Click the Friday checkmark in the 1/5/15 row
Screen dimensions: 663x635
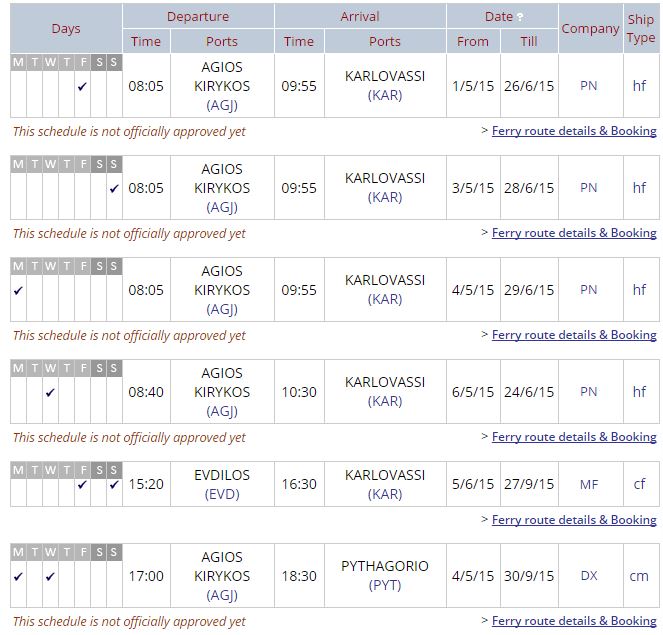[x=82, y=86]
